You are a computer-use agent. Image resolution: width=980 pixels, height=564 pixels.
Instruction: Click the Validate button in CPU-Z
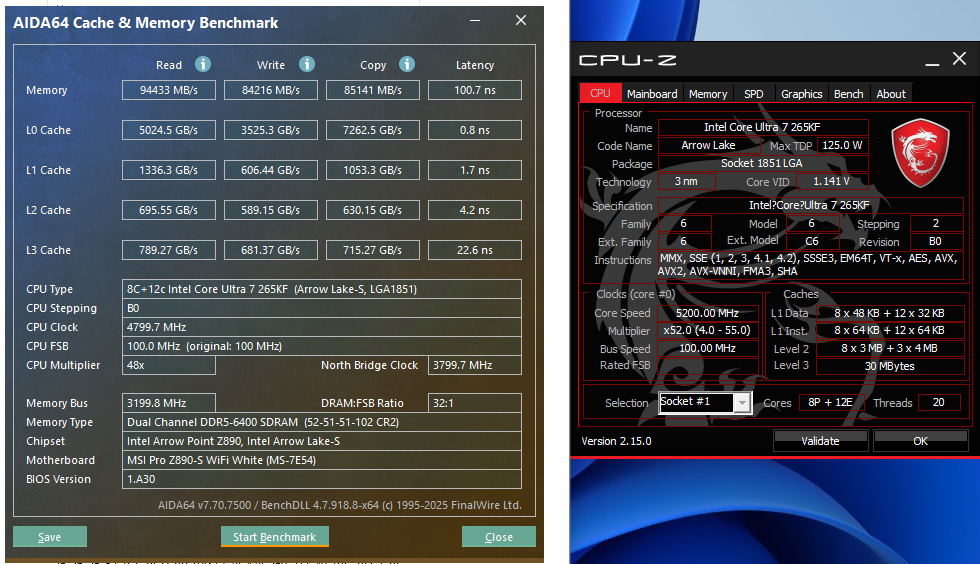pos(820,441)
